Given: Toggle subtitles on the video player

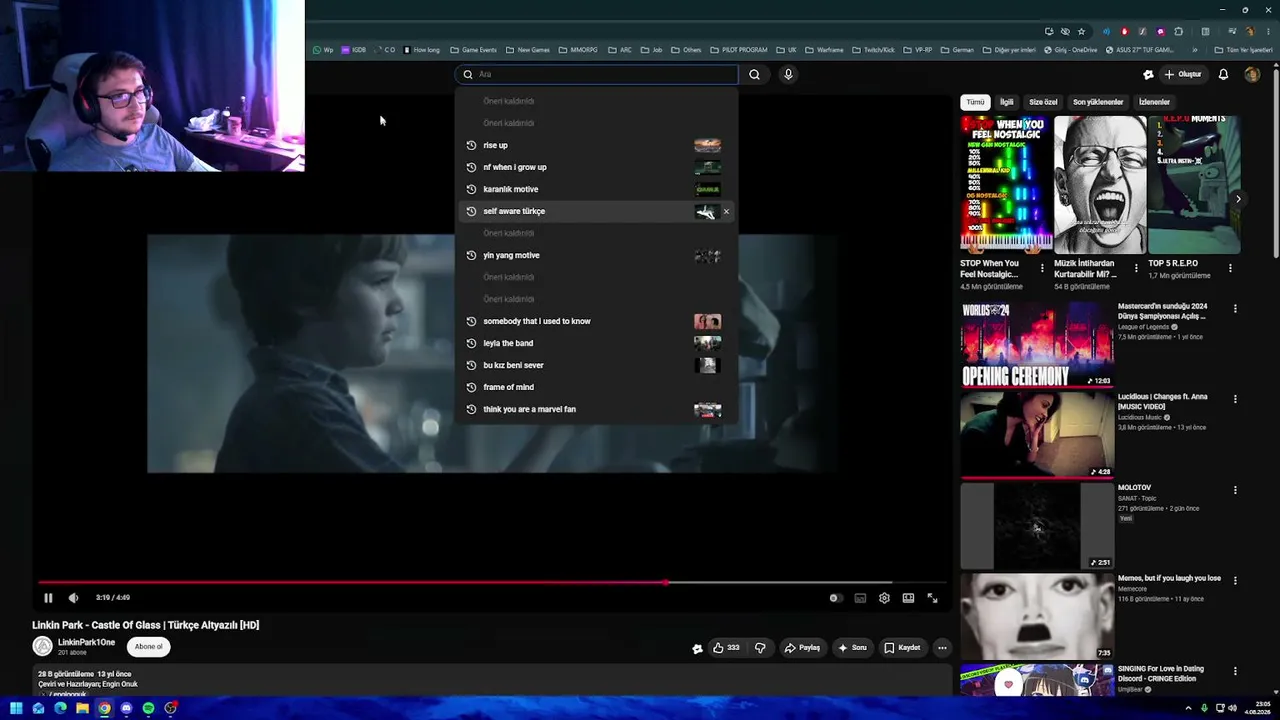Looking at the screenshot, I should tap(860, 598).
